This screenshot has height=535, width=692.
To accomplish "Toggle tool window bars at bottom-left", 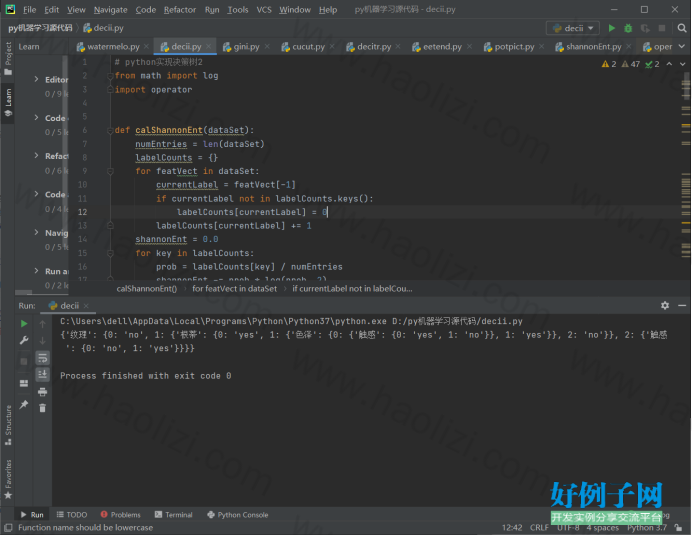I will point(8,527).
